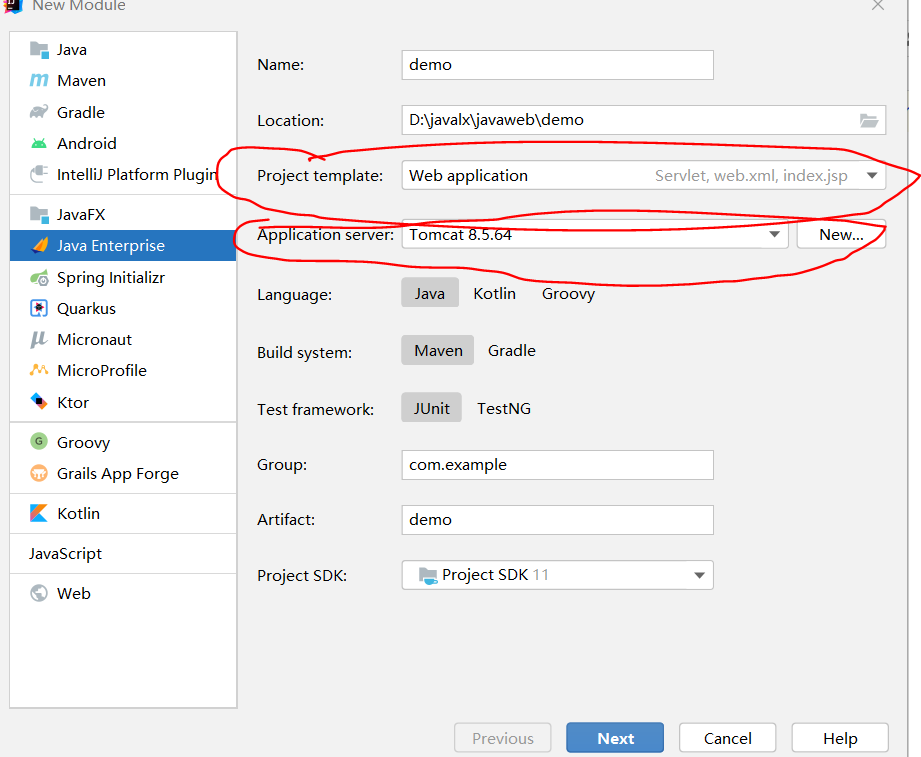Click the MicroProfile icon

(x=39, y=370)
